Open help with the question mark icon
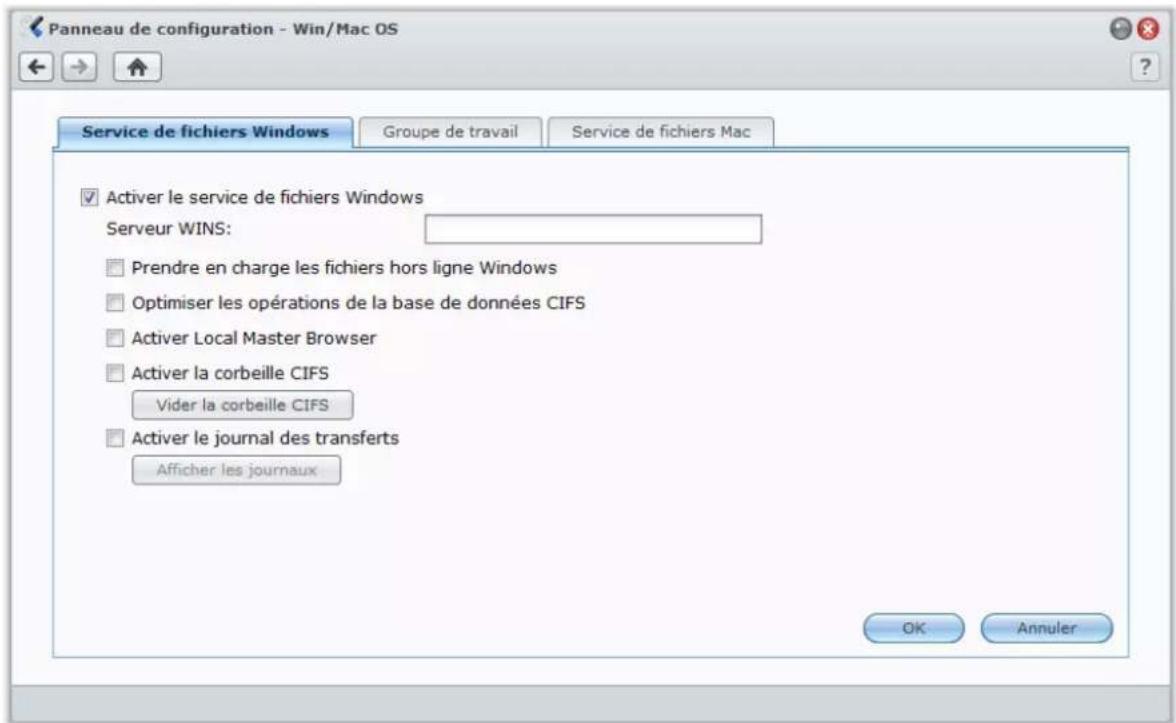 1144,68
